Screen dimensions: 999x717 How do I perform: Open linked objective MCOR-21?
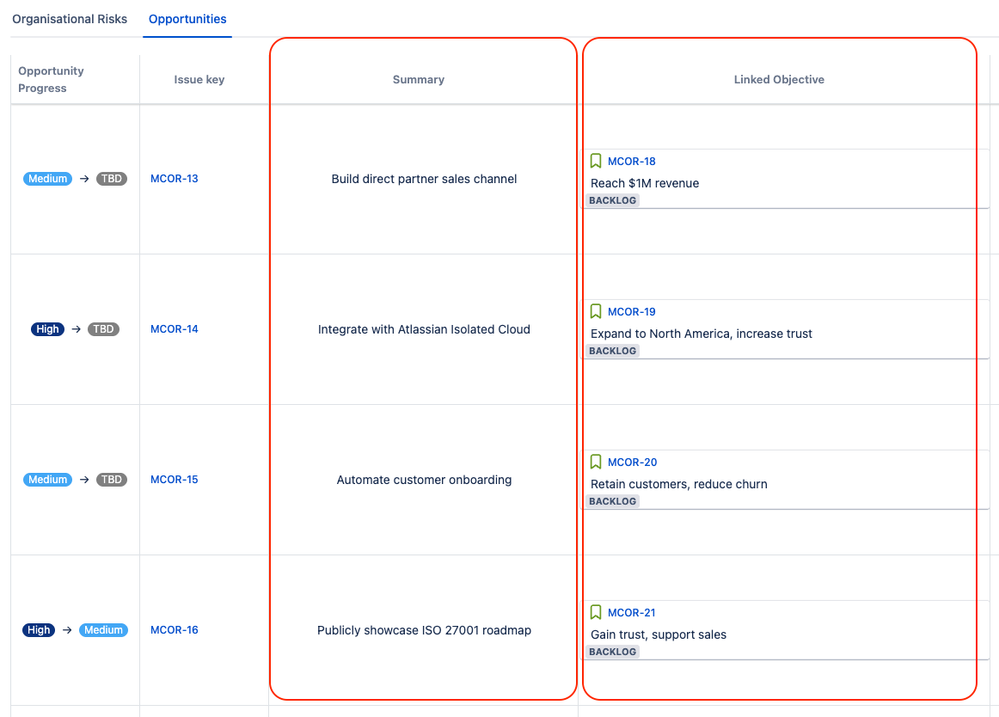pos(631,613)
